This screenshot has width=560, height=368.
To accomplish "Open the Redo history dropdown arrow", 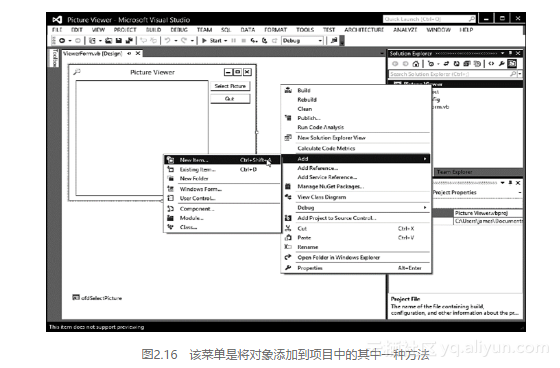I will 192,41.
